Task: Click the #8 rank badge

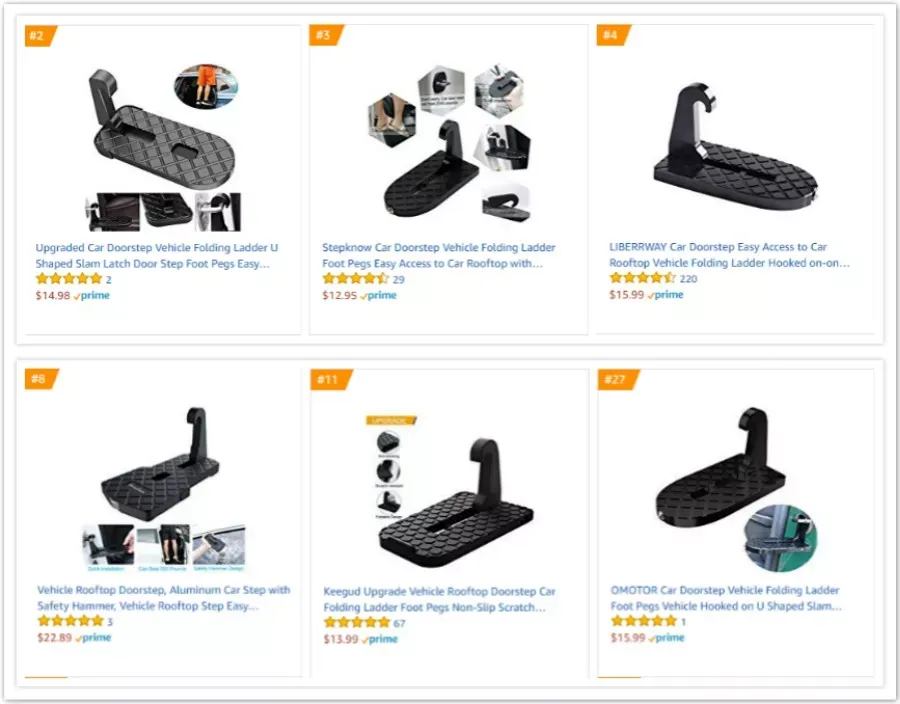Action: point(41,379)
